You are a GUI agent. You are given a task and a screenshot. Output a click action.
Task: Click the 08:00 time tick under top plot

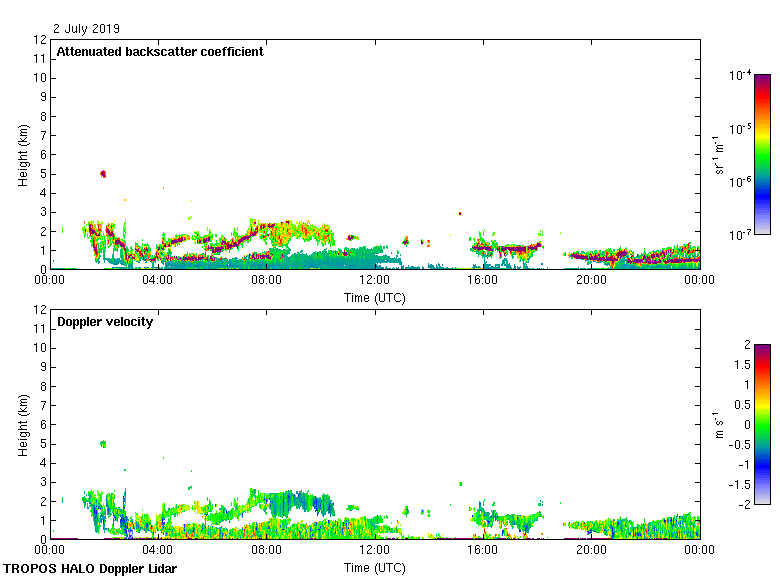[266, 281]
